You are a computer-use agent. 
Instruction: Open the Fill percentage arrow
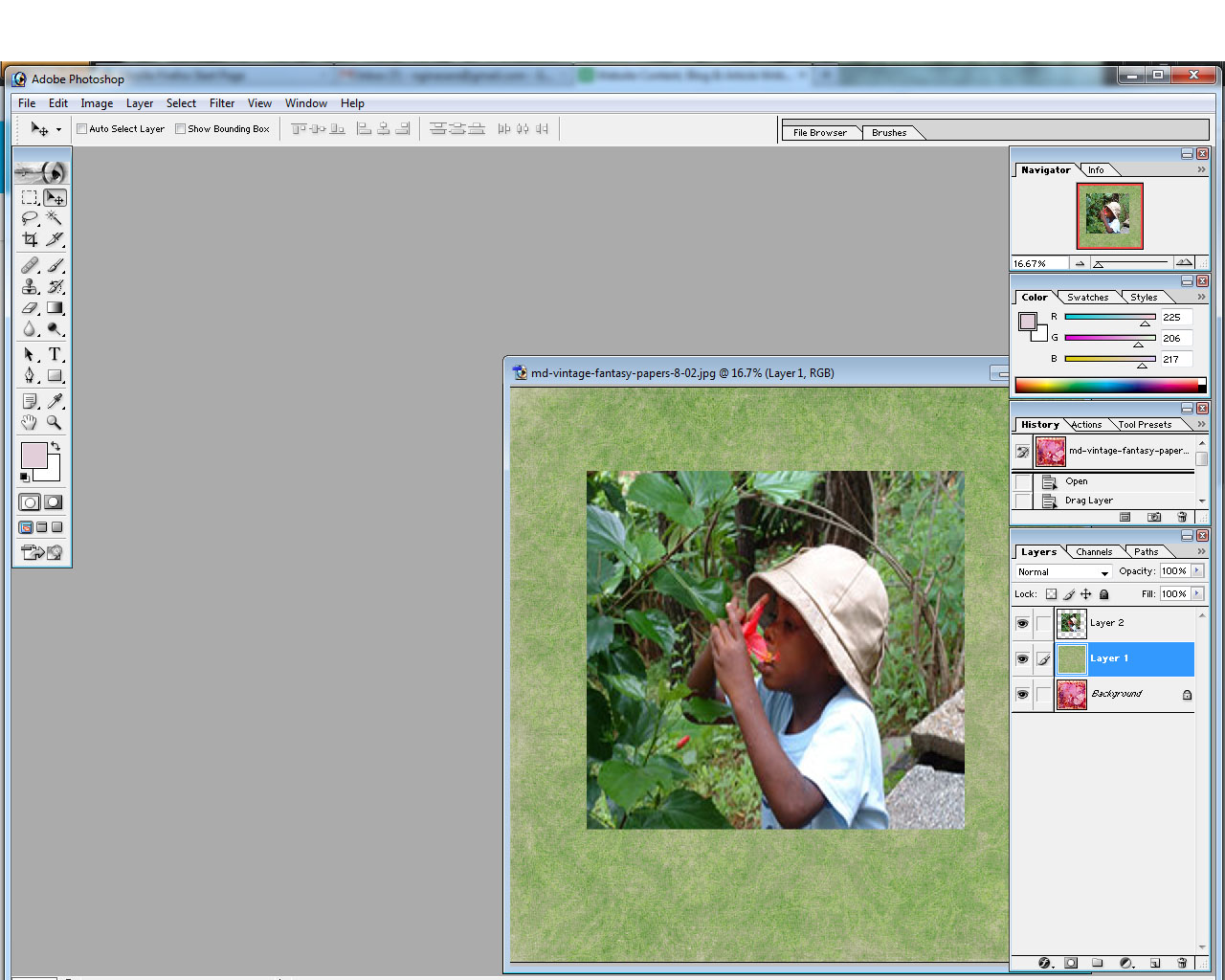click(x=1197, y=594)
